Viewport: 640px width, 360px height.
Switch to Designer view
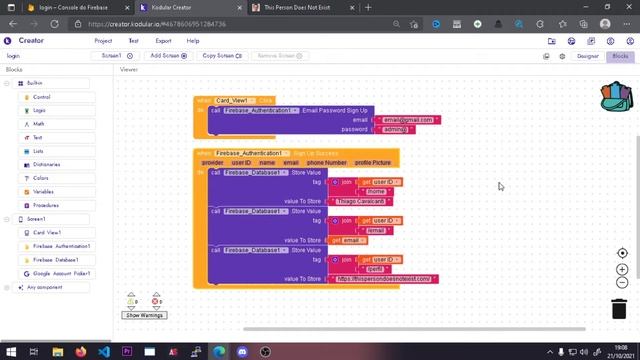(x=588, y=56)
